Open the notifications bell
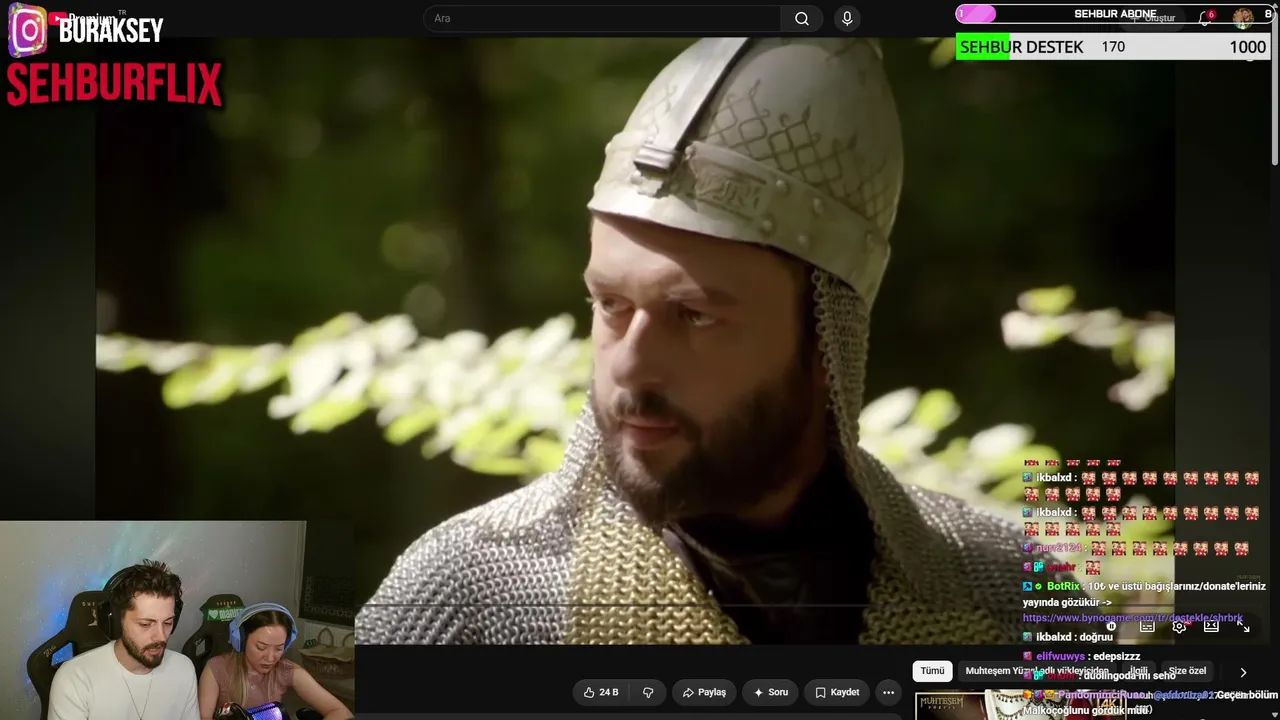This screenshot has height=720, width=1280. [x=1206, y=18]
